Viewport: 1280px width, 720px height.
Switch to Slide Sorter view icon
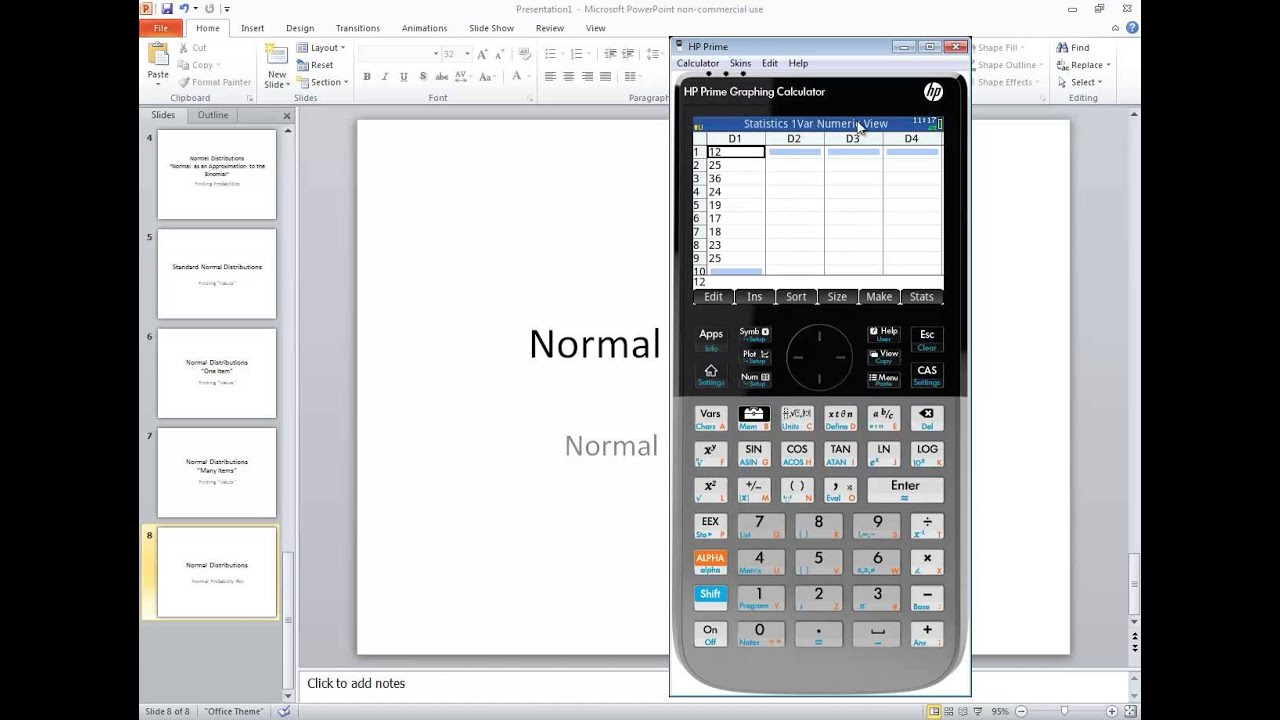coord(949,711)
